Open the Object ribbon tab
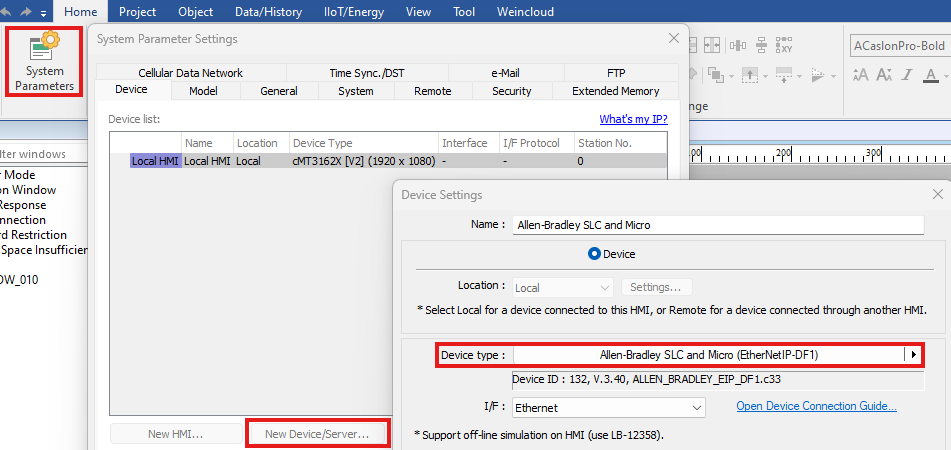The width and height of the screenshot is (951, 450). pos(196,12)
